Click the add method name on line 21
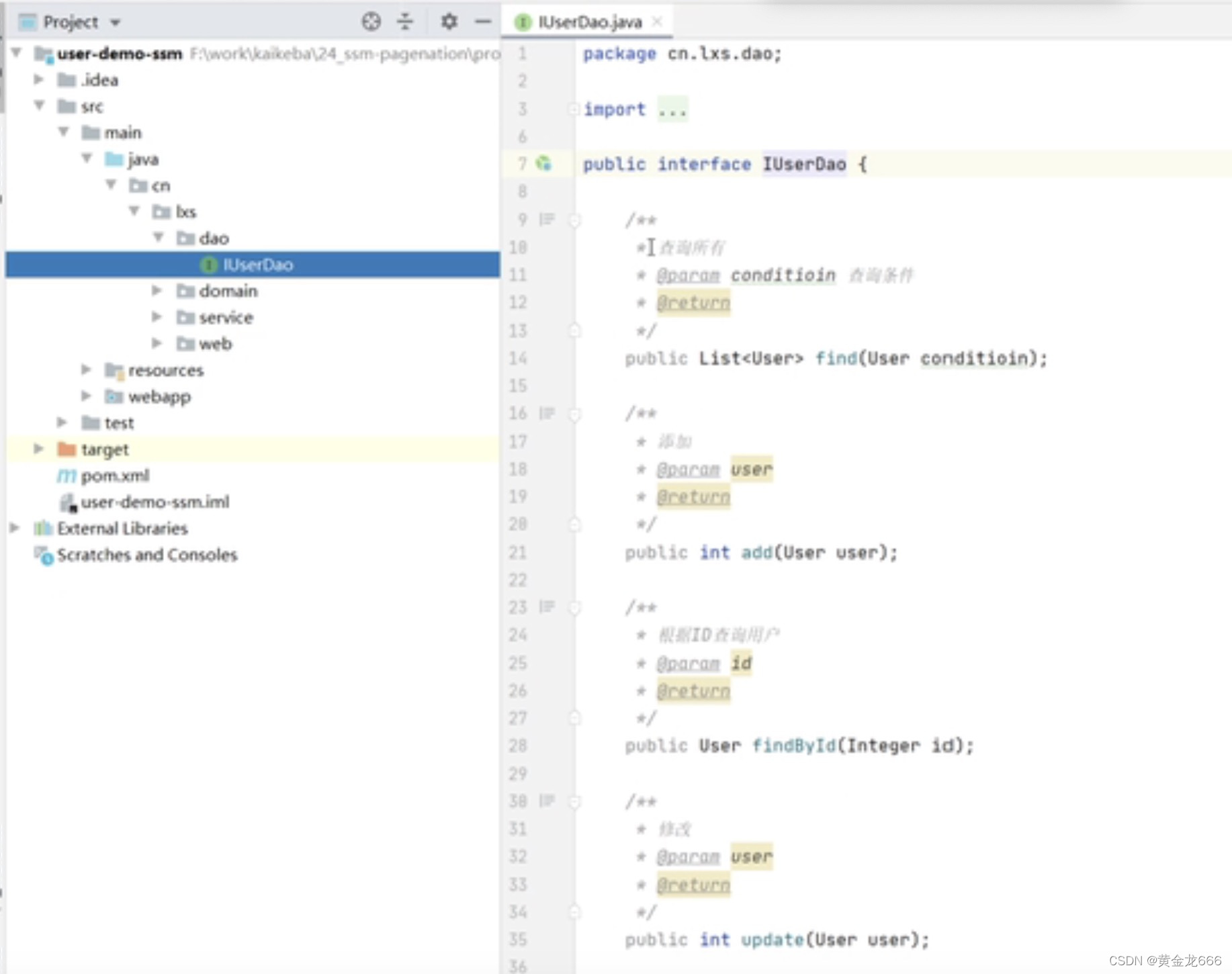Viewport: 1232px width, 974px height. pyautogui.click(x=757, y=552)
